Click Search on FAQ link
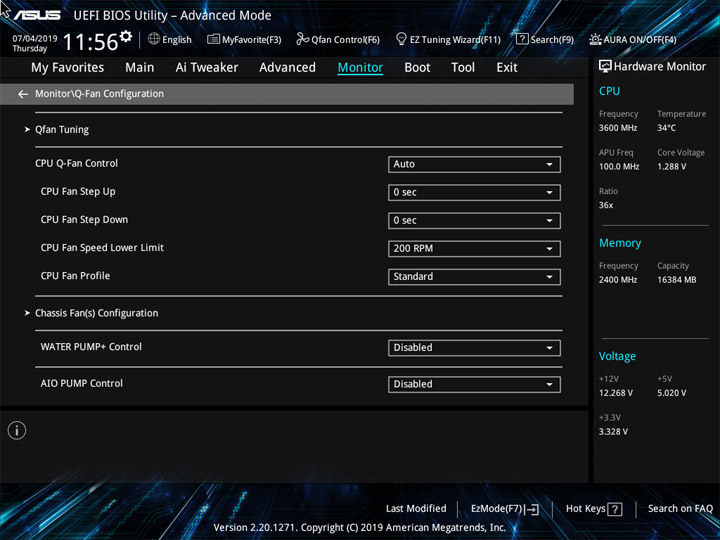 coord(680,509)
